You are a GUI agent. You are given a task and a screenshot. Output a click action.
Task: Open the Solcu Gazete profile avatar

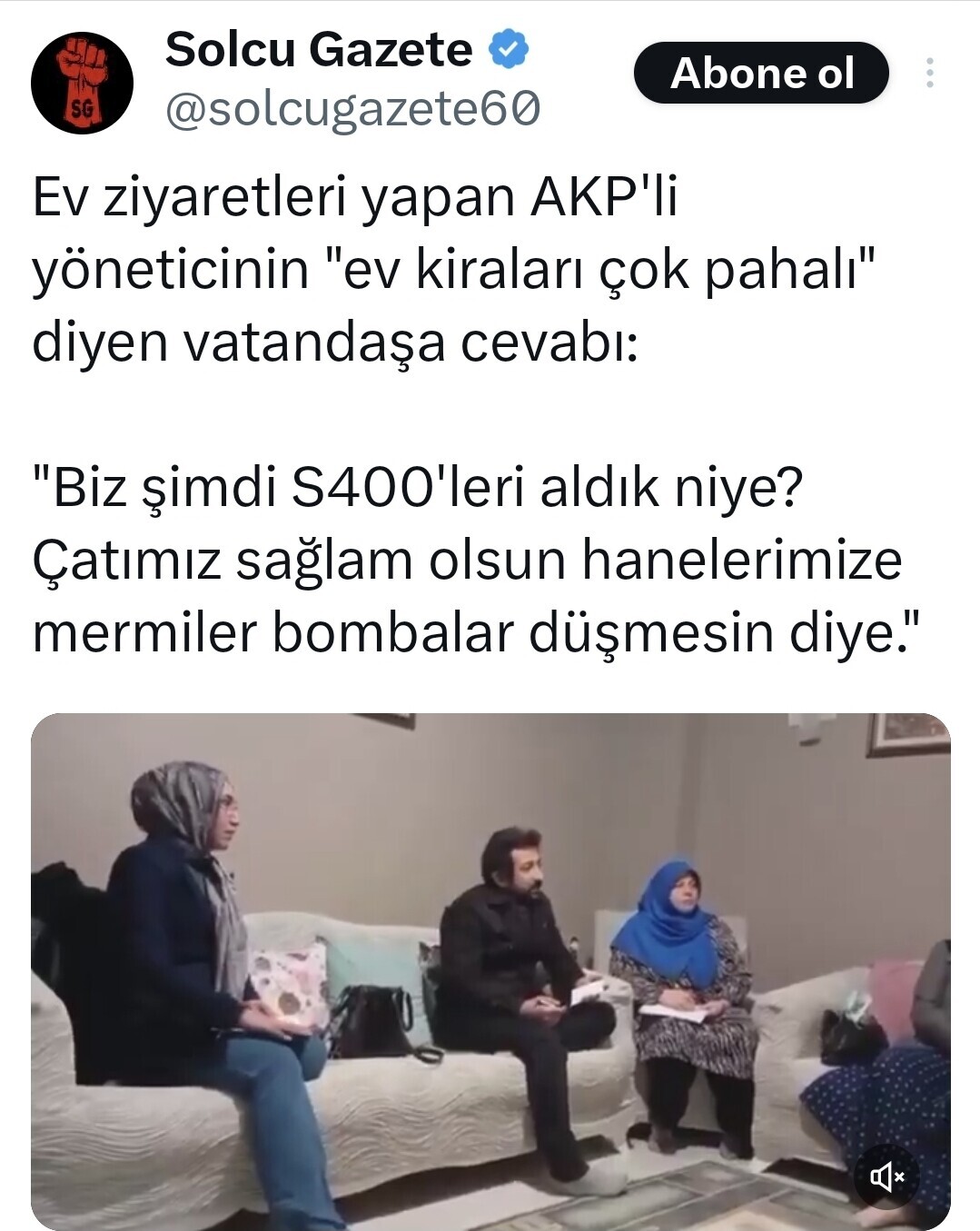click(83, 83)
